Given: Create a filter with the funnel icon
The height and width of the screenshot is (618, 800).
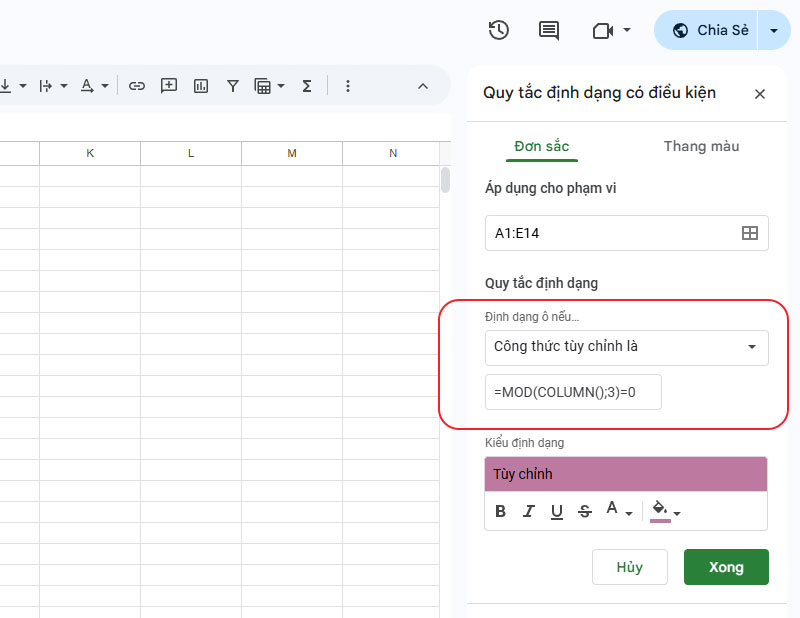Looking at the screenshot, I should (233, 86).
